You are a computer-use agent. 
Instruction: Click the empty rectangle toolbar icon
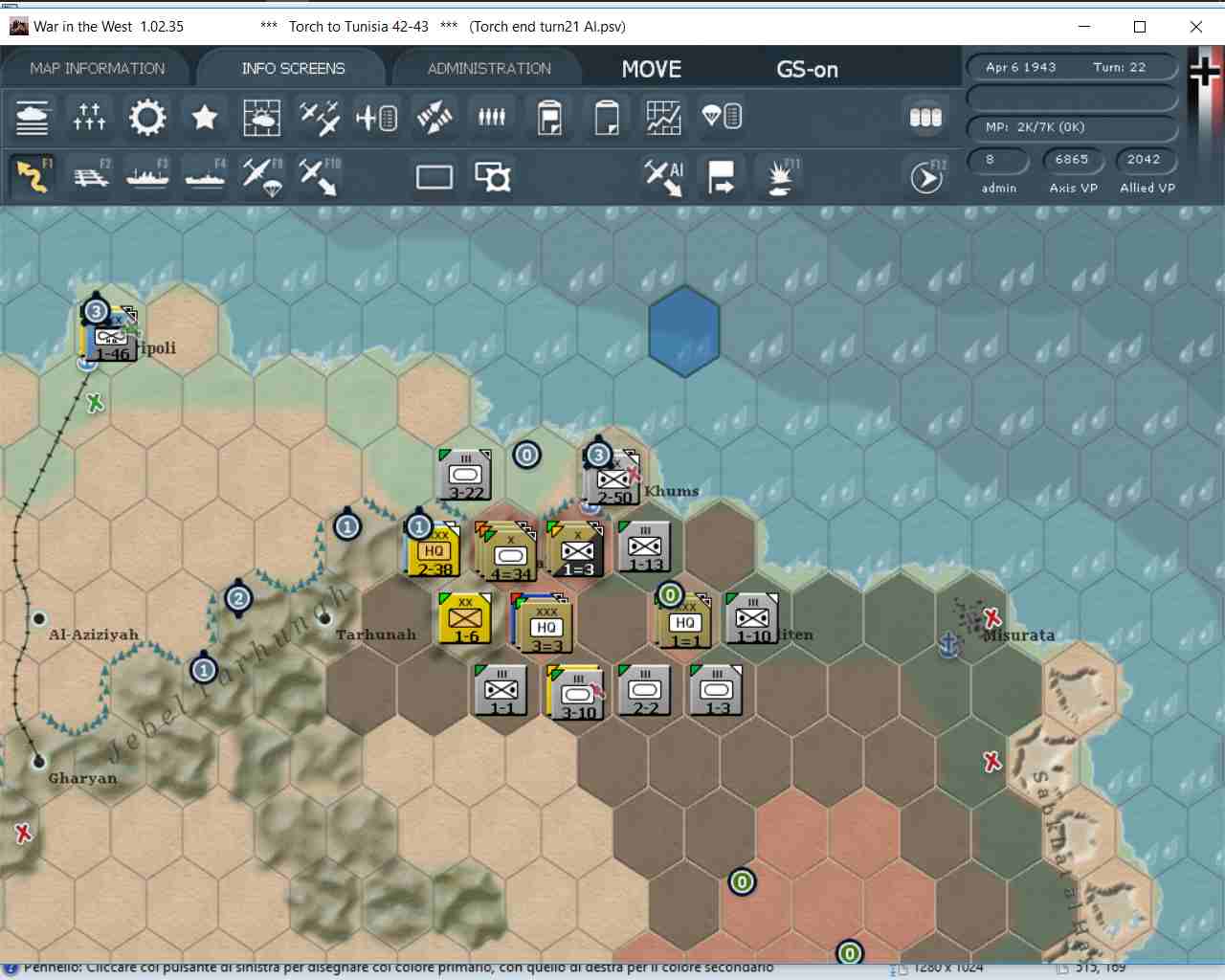[x=434, y=177]
